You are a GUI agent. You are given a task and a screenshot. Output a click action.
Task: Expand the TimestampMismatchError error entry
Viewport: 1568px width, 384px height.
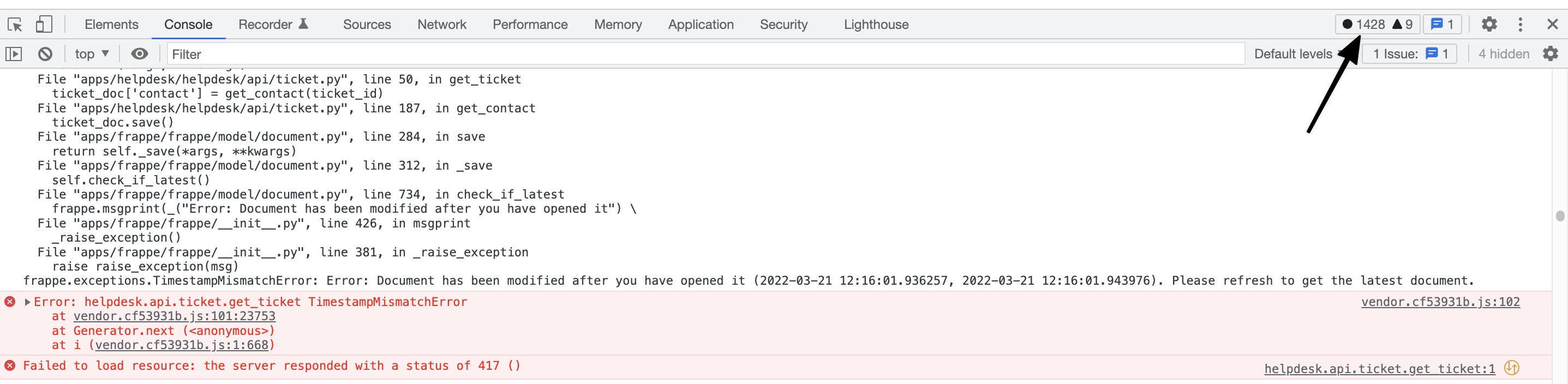tap(27, 301)
